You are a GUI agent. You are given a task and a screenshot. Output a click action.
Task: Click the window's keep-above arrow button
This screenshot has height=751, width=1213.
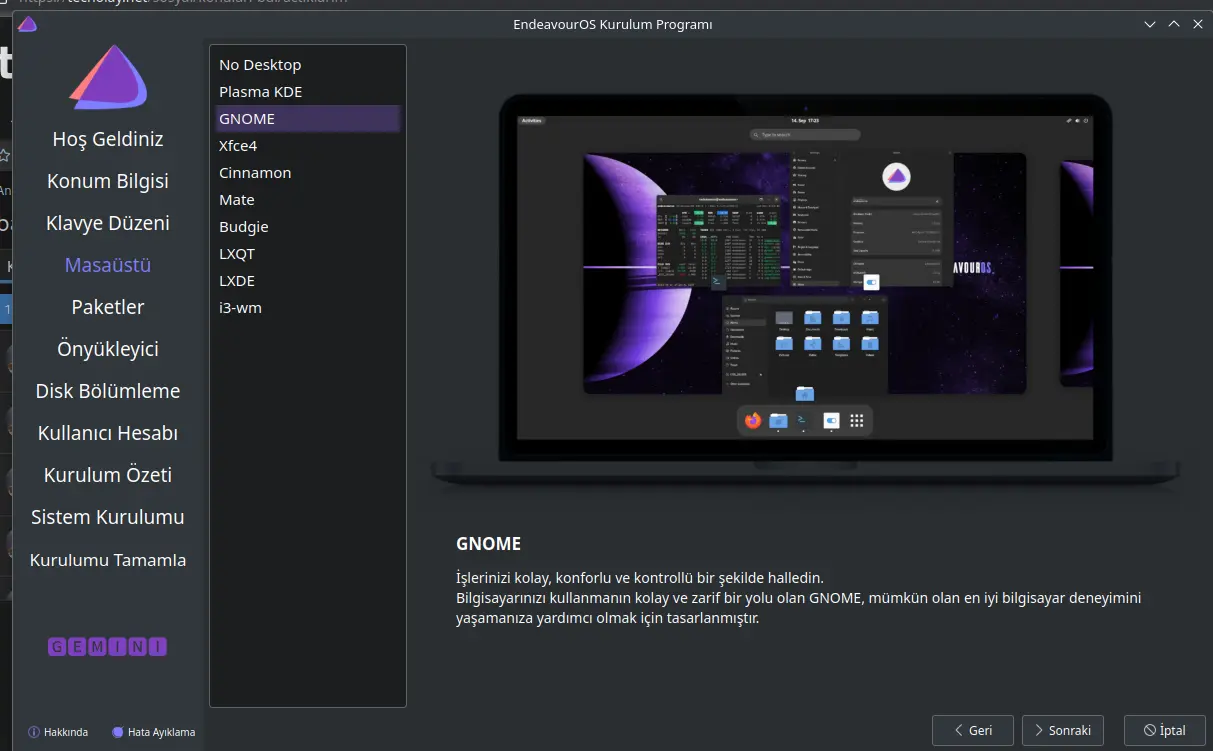1174,24
